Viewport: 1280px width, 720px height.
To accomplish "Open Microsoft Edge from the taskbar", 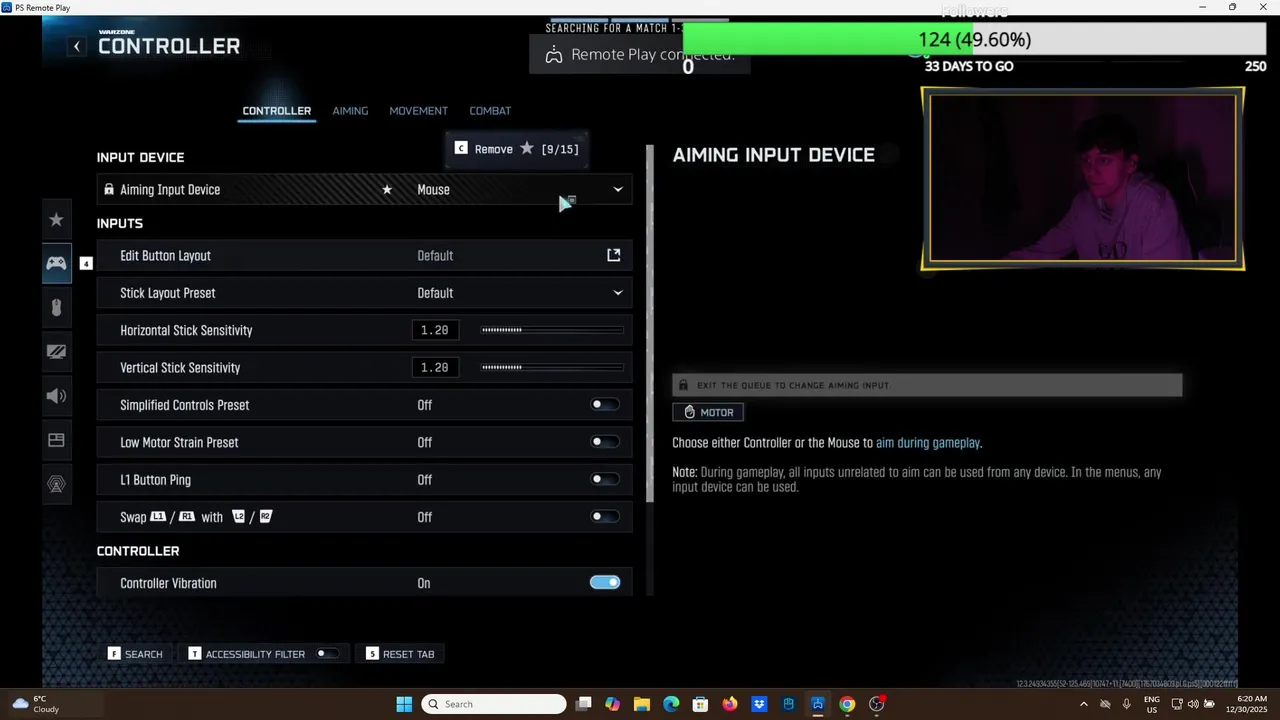I will tap(671, 704).
